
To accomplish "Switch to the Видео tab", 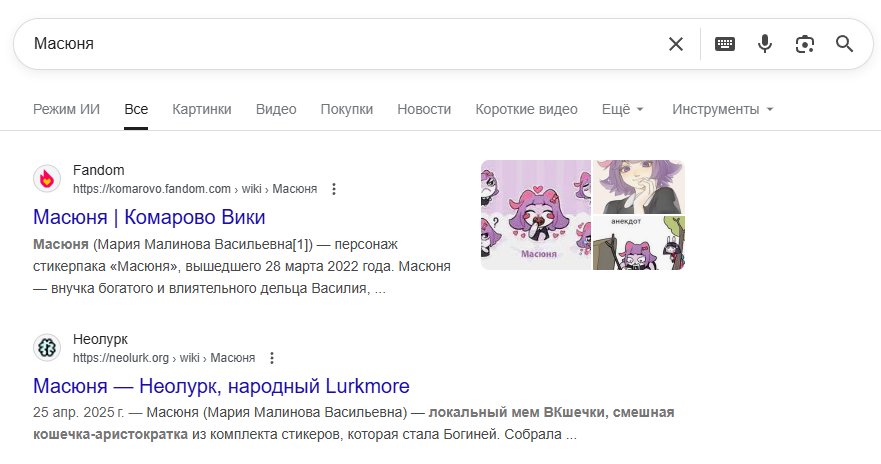I will [x=276, y=109].
